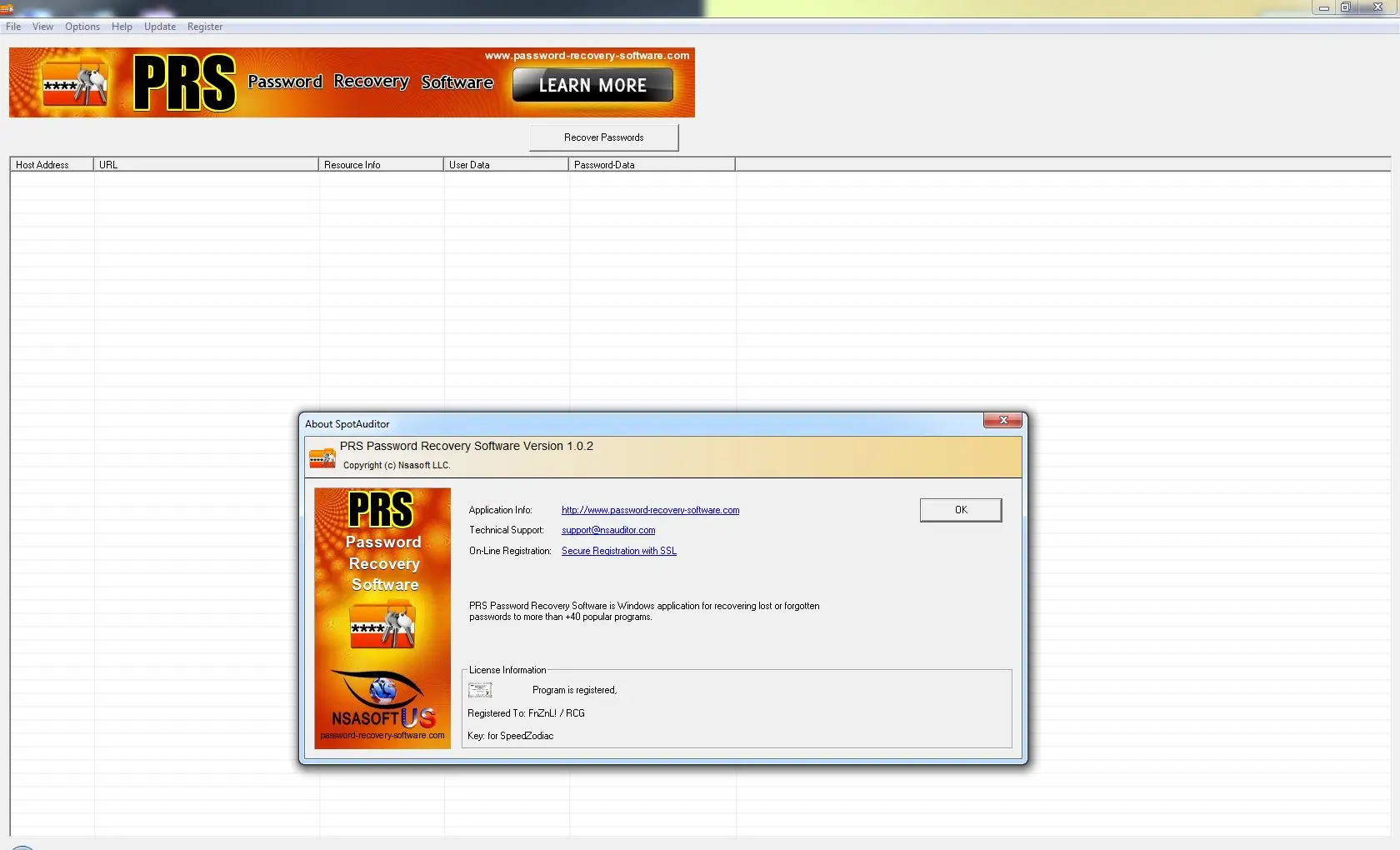Click OK in the About SpotAuditor dialog
1400x850 pixels.
pos(961,510)
